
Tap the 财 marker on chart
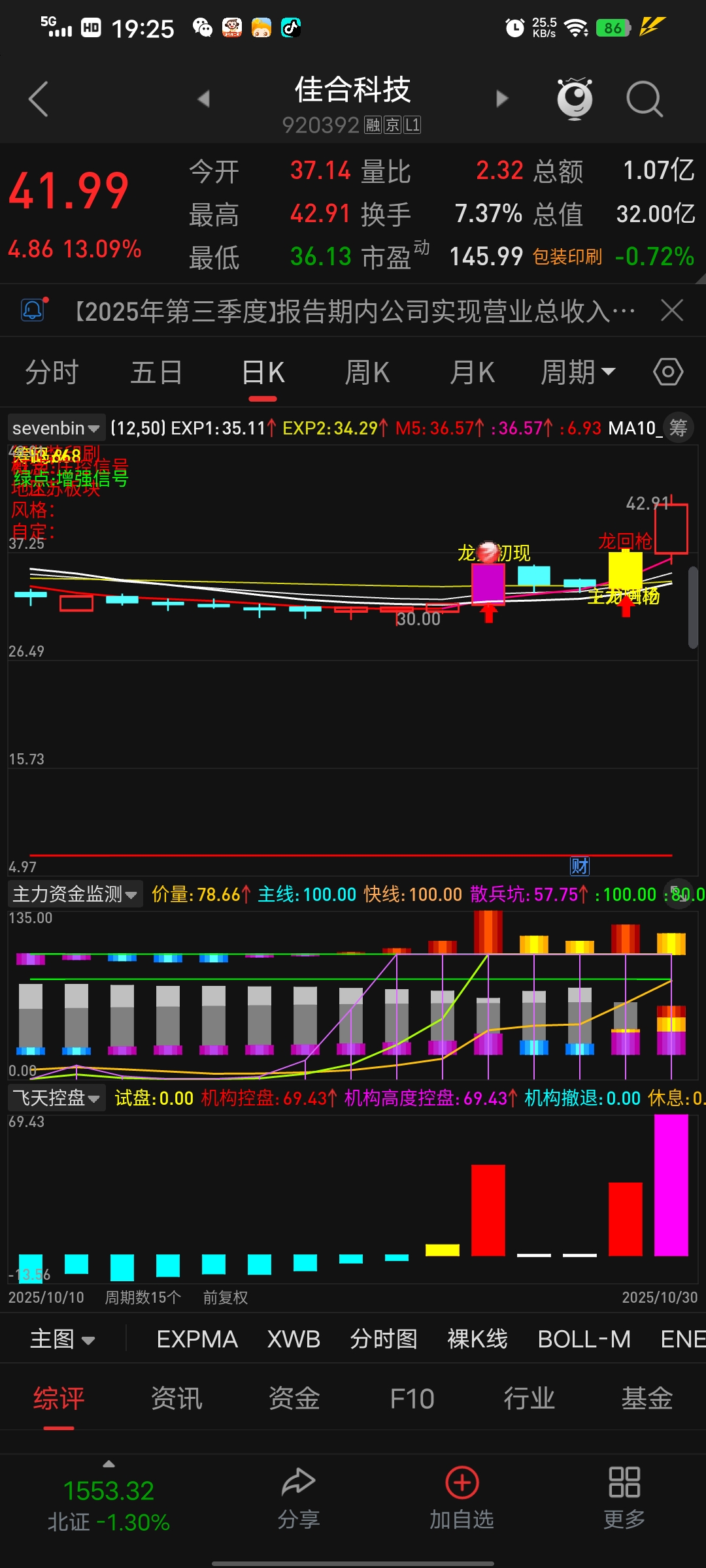tap(580, 866)
